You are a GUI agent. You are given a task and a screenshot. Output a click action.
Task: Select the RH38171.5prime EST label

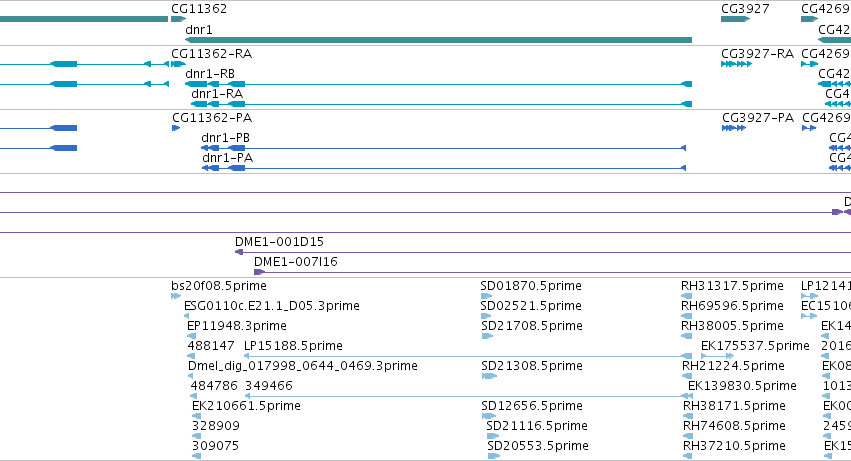click(734, 406)
